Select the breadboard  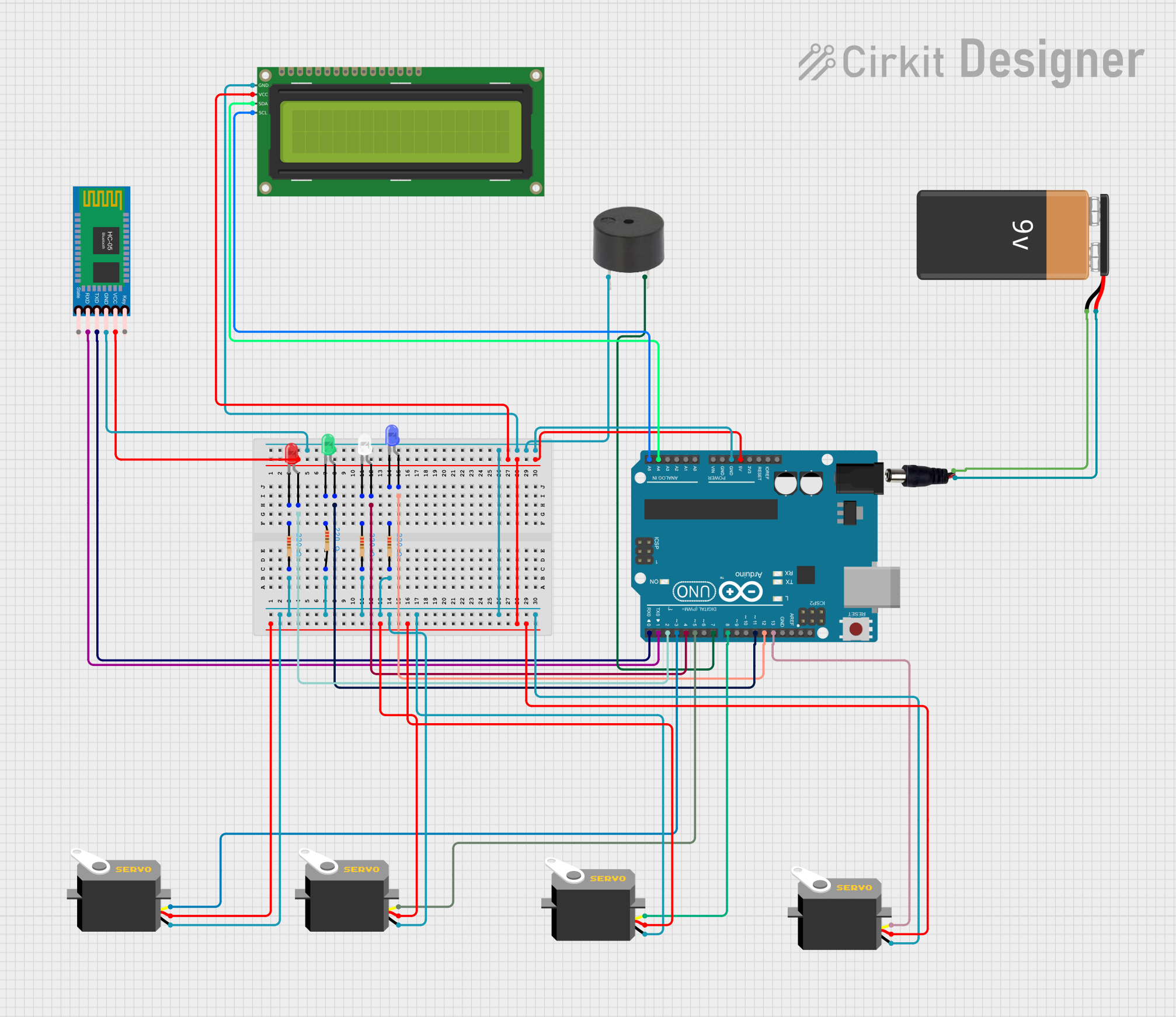(x=403, y=537)
